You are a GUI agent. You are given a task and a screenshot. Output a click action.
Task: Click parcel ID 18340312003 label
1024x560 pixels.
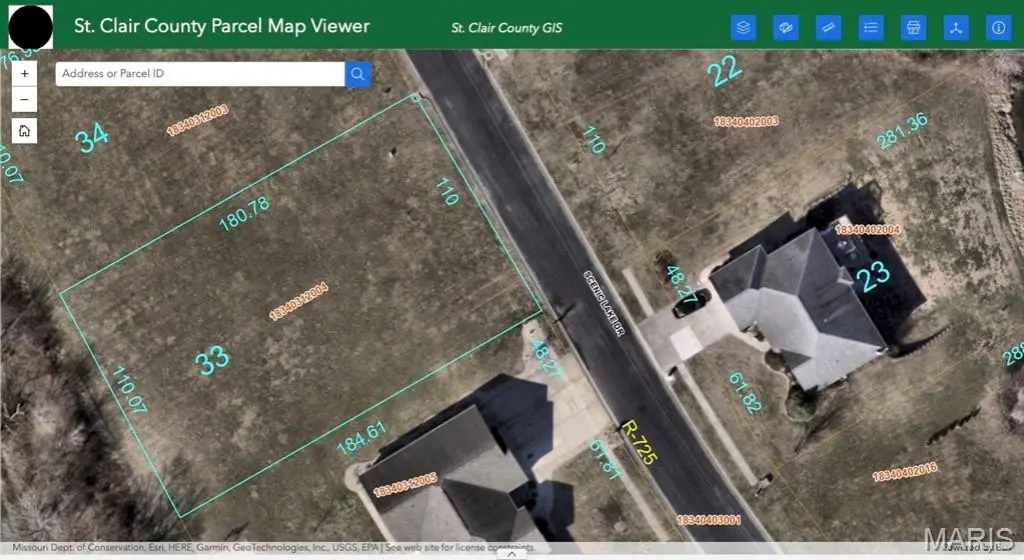[197, 120]
